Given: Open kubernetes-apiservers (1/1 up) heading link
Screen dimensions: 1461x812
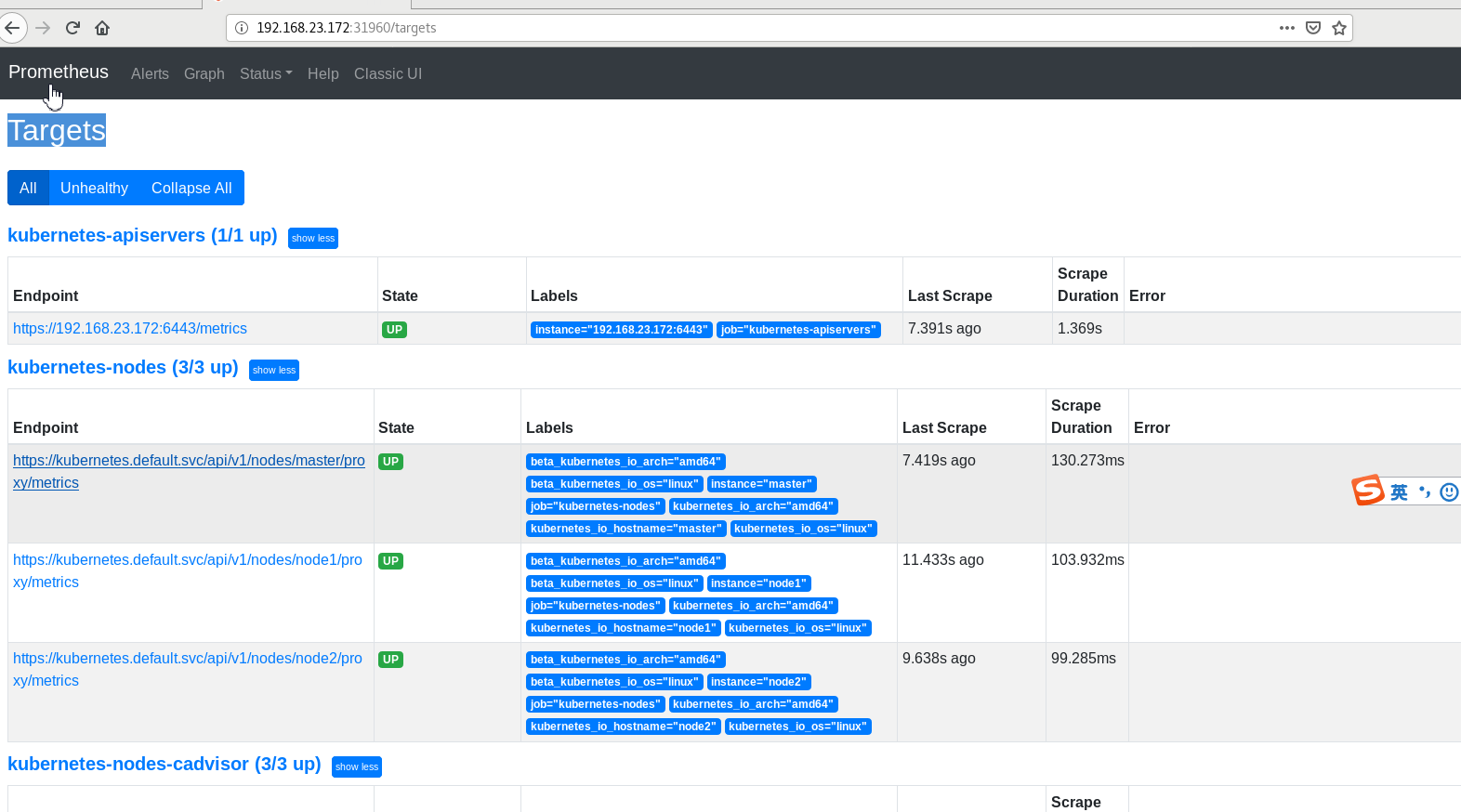Looking at the screenshot, I should tap(142, 236).
